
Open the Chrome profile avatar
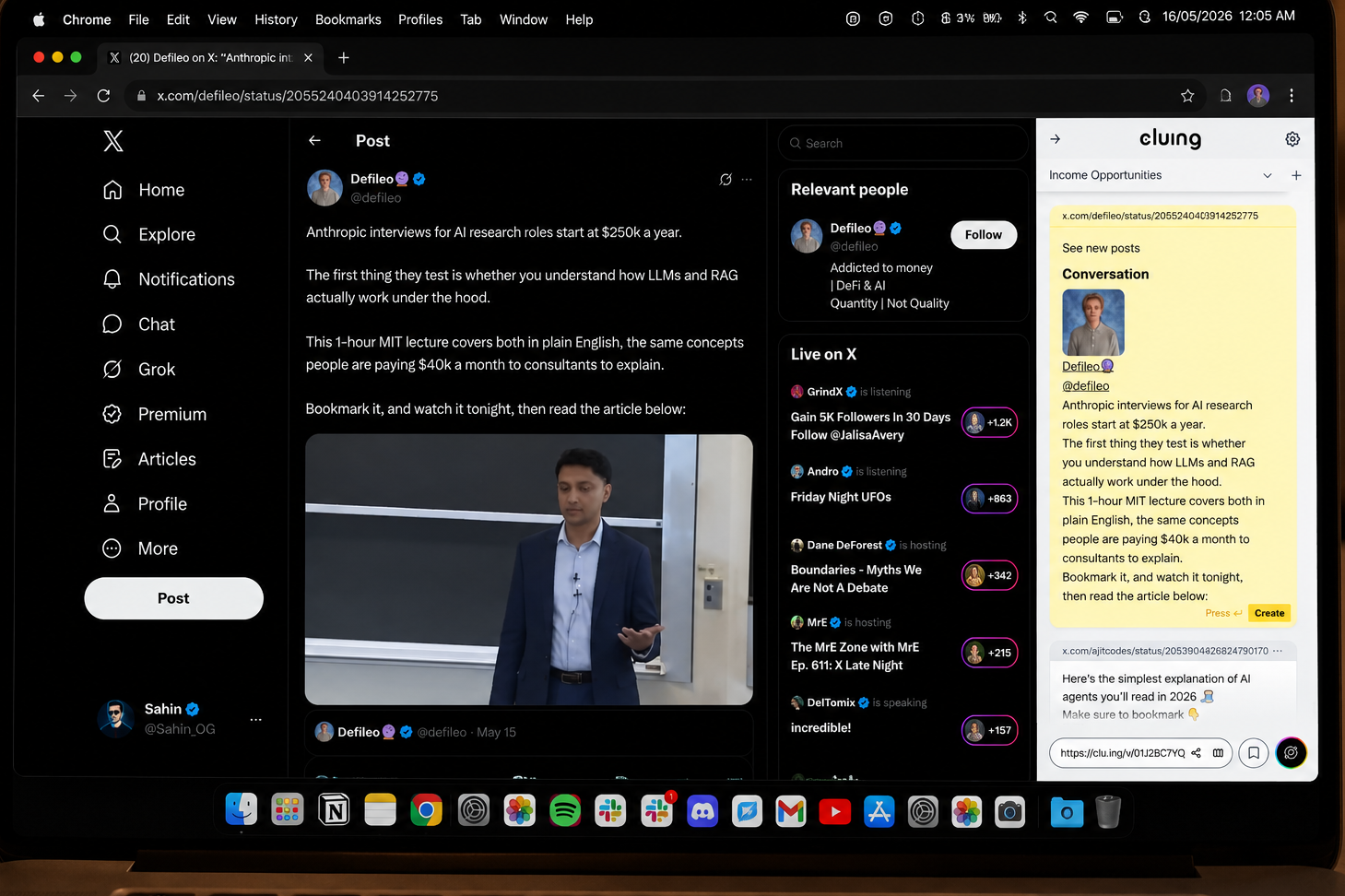(1258, 96)
